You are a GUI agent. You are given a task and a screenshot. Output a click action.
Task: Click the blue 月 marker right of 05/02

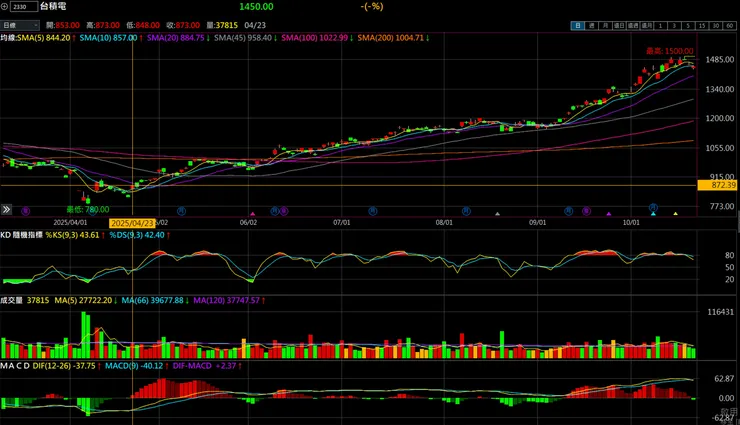(x=181, y=211)
